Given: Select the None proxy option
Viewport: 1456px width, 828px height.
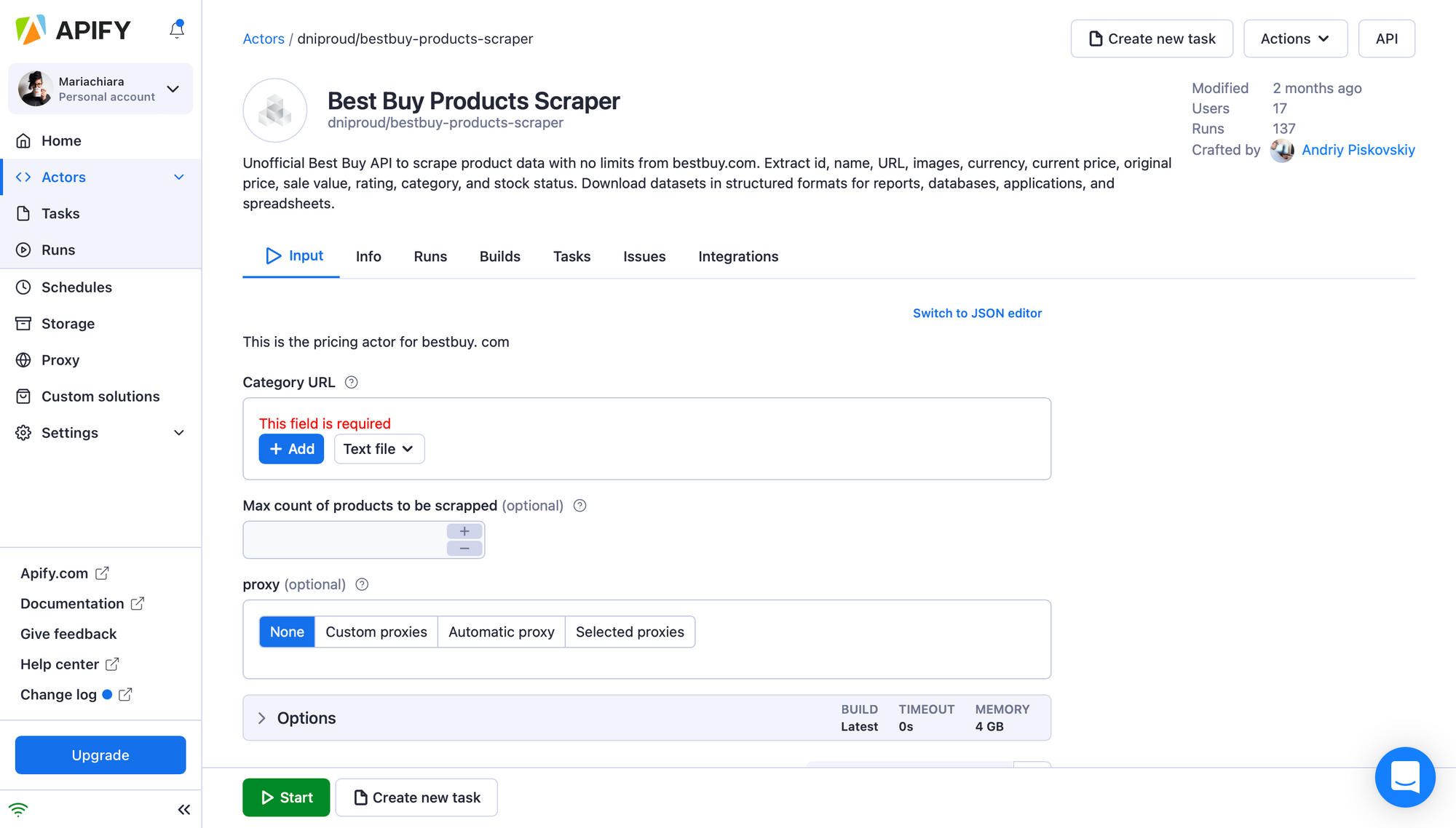Looking at the screenshot, I should click(287, 632).
